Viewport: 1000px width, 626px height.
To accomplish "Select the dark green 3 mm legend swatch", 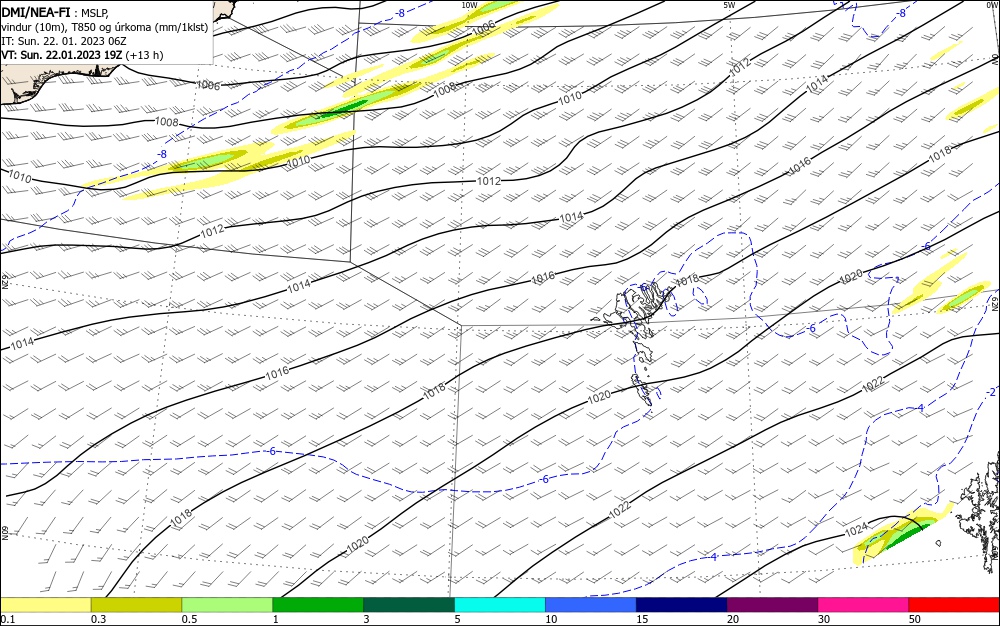I will click(409, 605).
